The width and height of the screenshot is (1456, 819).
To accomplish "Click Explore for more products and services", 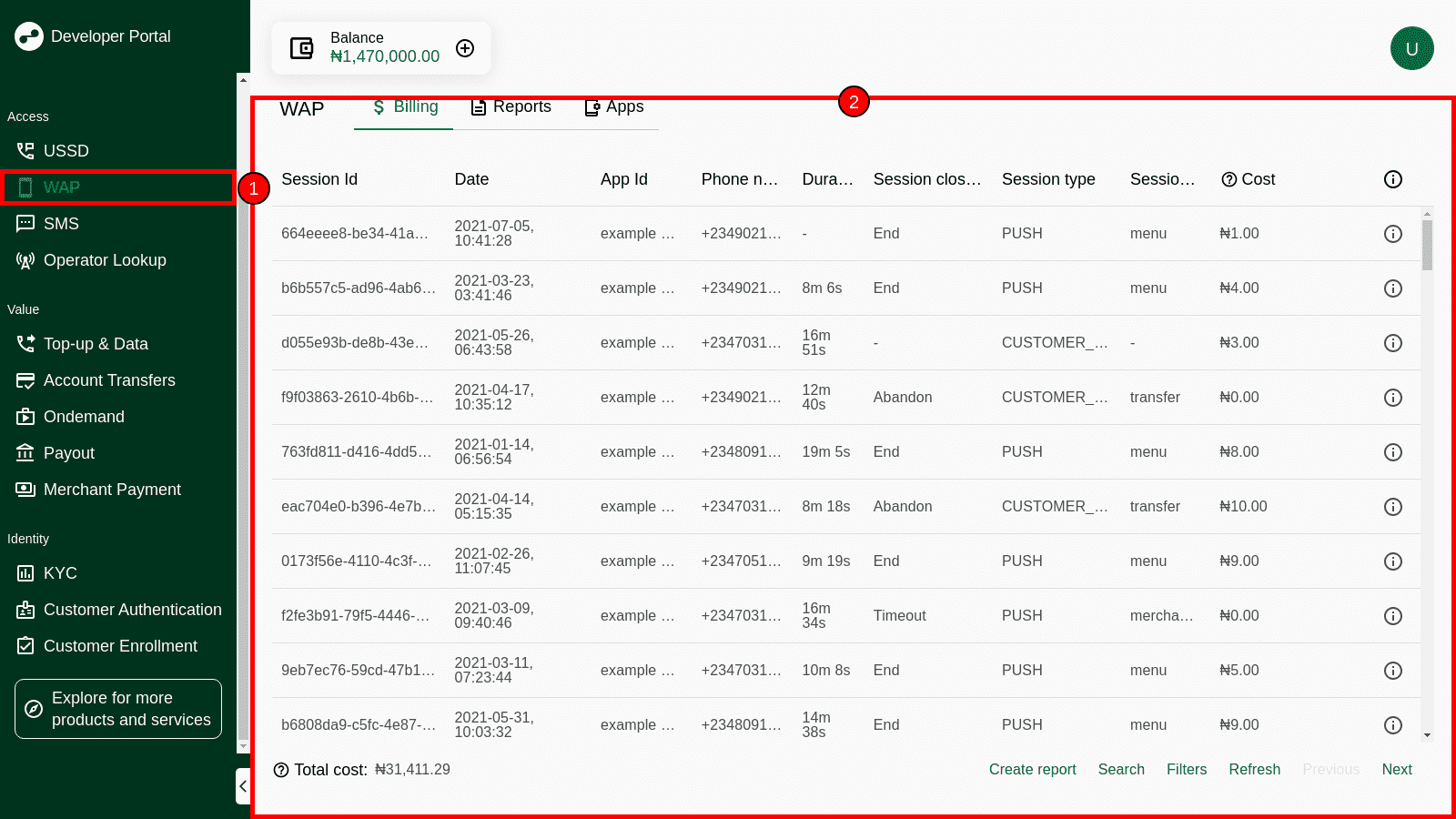I will (x=118, y=709).
